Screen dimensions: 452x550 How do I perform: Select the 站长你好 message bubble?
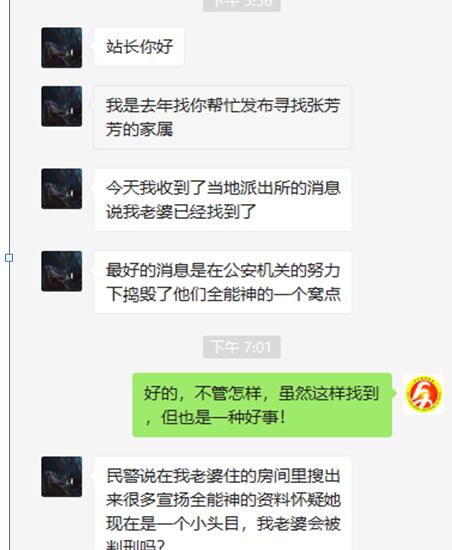pos(139,47)
